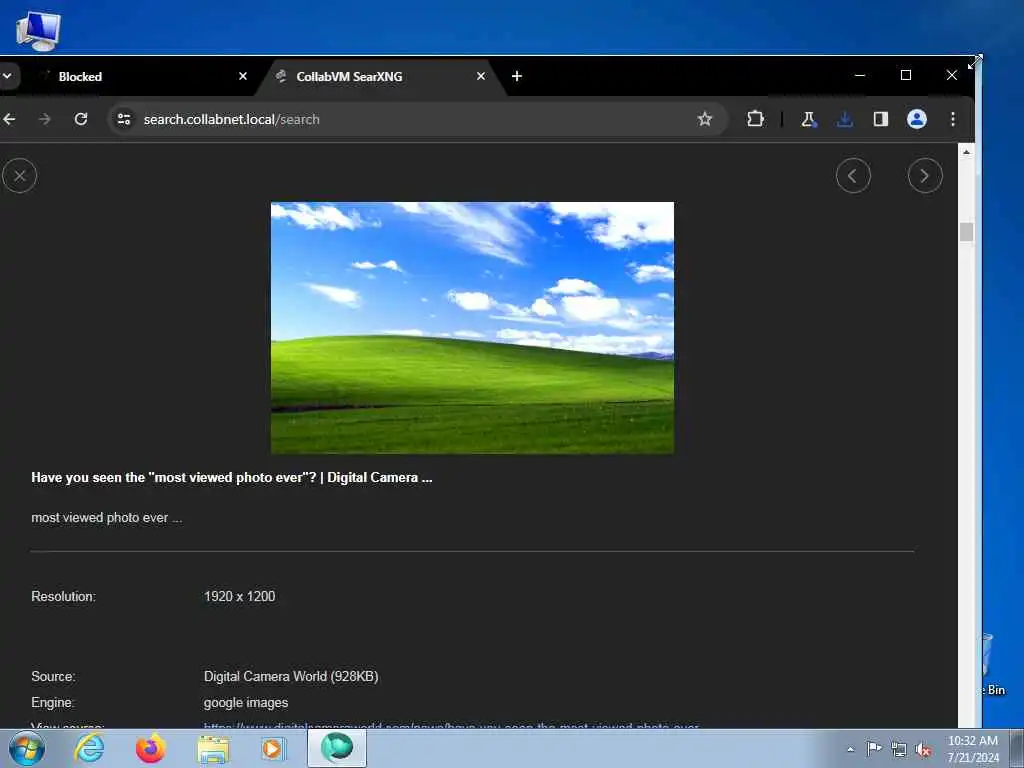Click 'Digital Camera World (928KB)' text
The width and height of the screenshot is (1024, 768).
291,676
